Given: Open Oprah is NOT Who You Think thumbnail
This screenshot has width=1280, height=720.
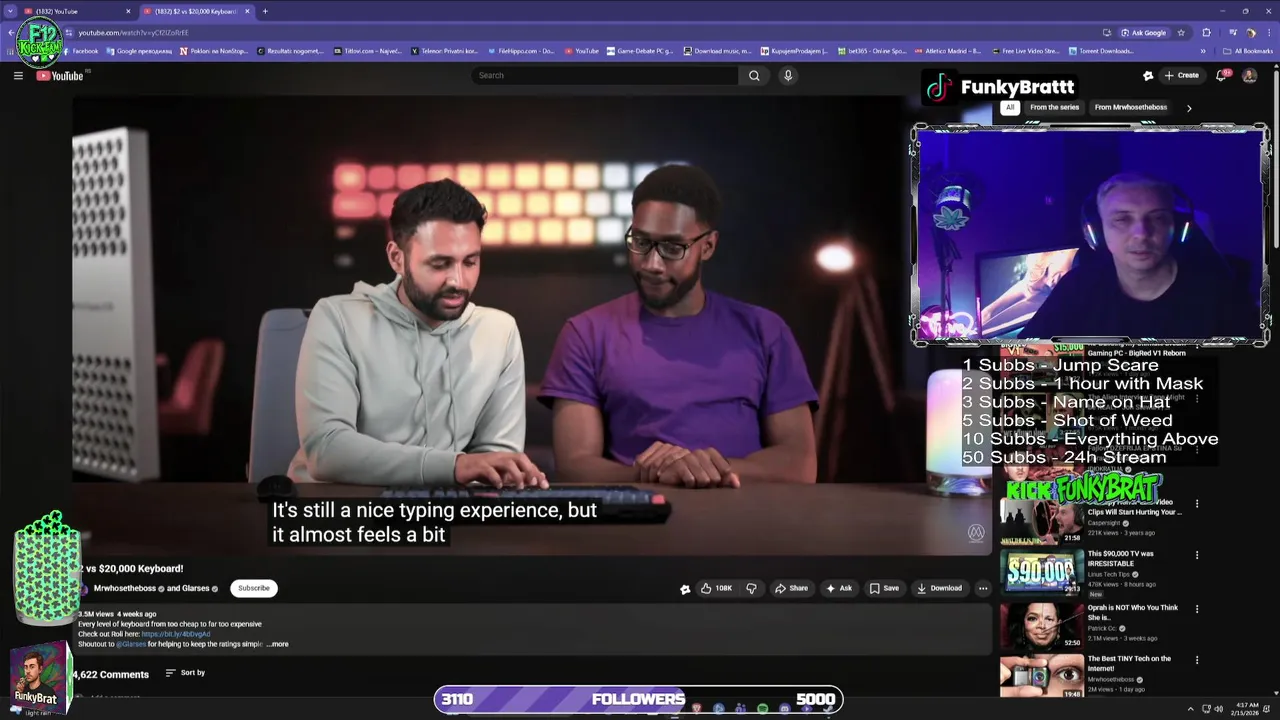Looking at the screenshot, I should 1042,626.
